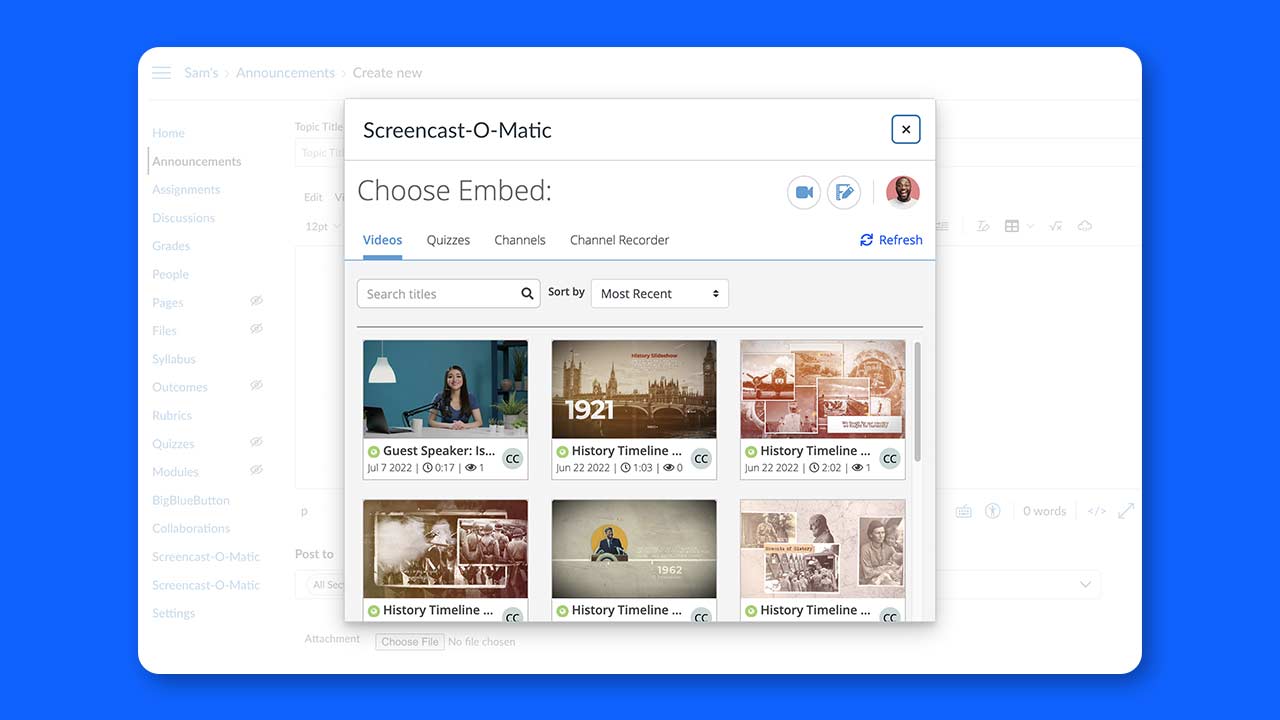Click the video list vertical scrollbar
Screen dimensions: 1280x720
(917, 402)
